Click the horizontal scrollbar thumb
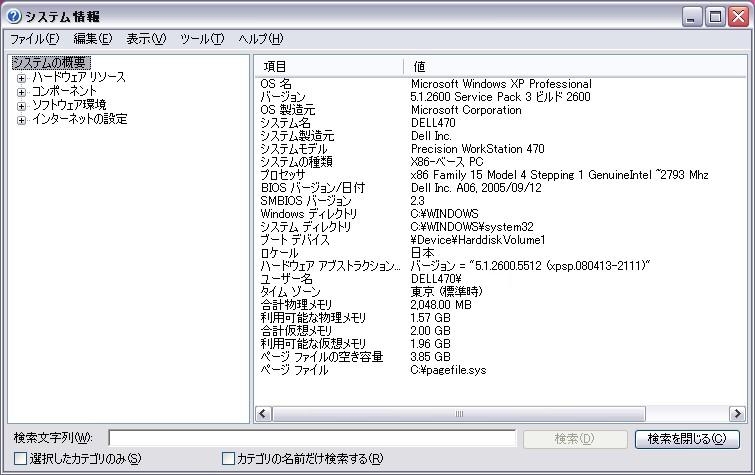The width and height of the screenshot is (755, 475). pyautogui.click(x=459, y=413)
